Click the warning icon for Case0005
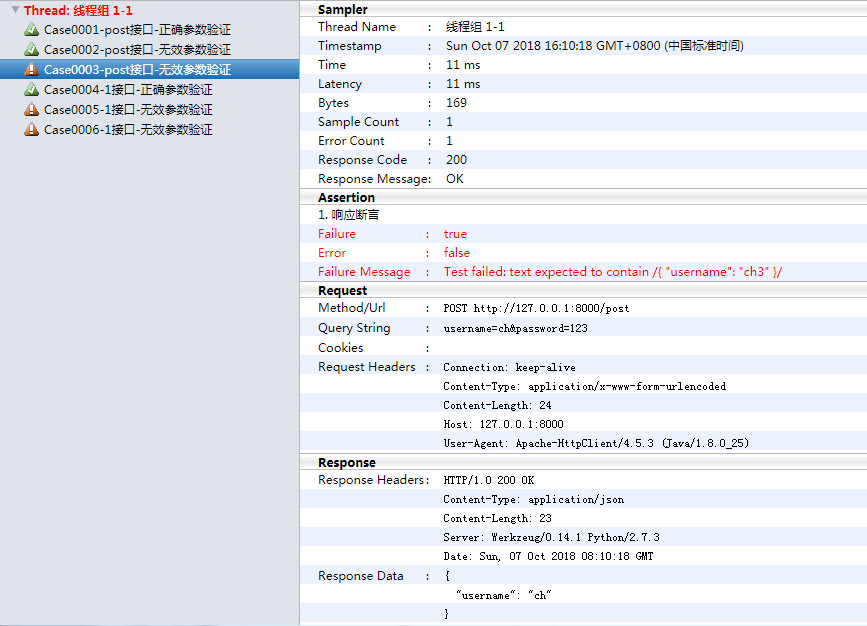Viewport: 867px width, 626px height. 32,109
